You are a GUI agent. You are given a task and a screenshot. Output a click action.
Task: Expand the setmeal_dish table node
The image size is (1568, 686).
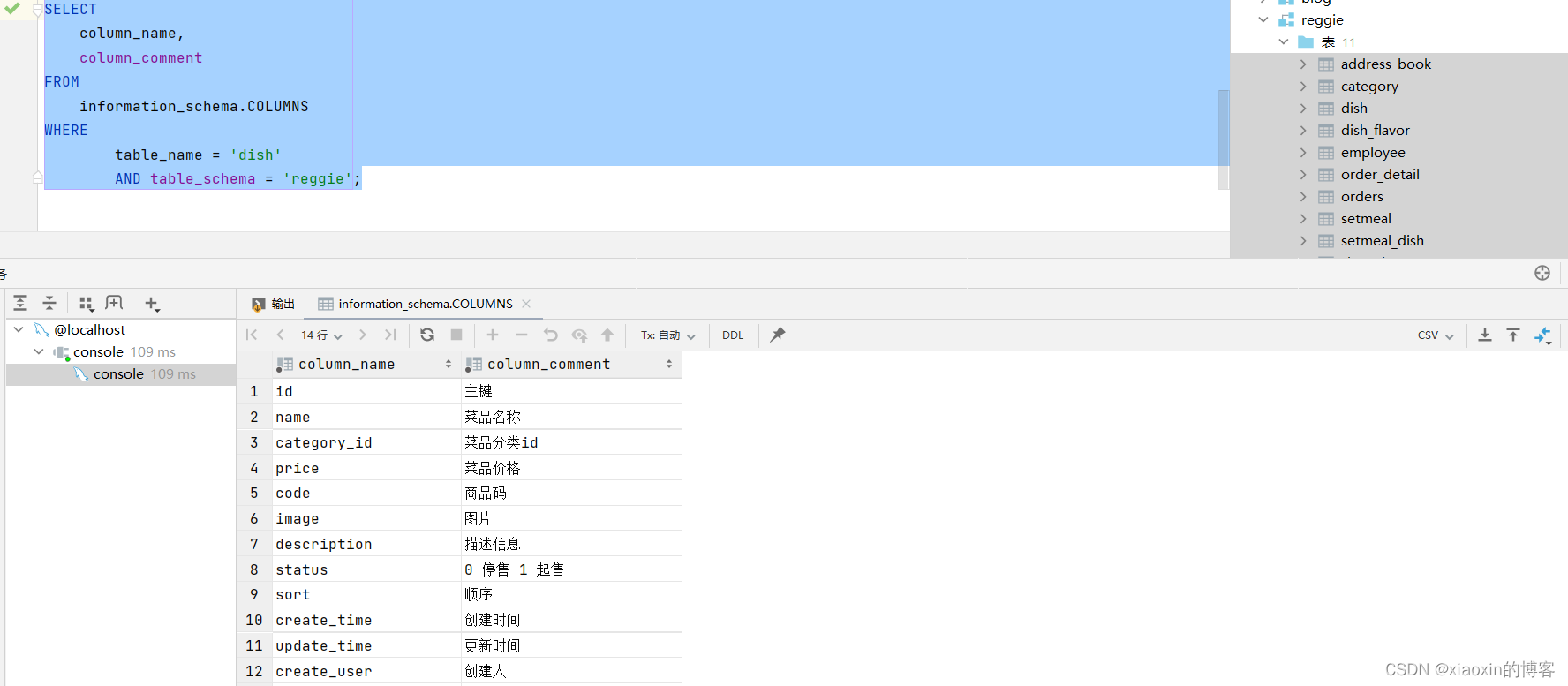click(1303, 240)
